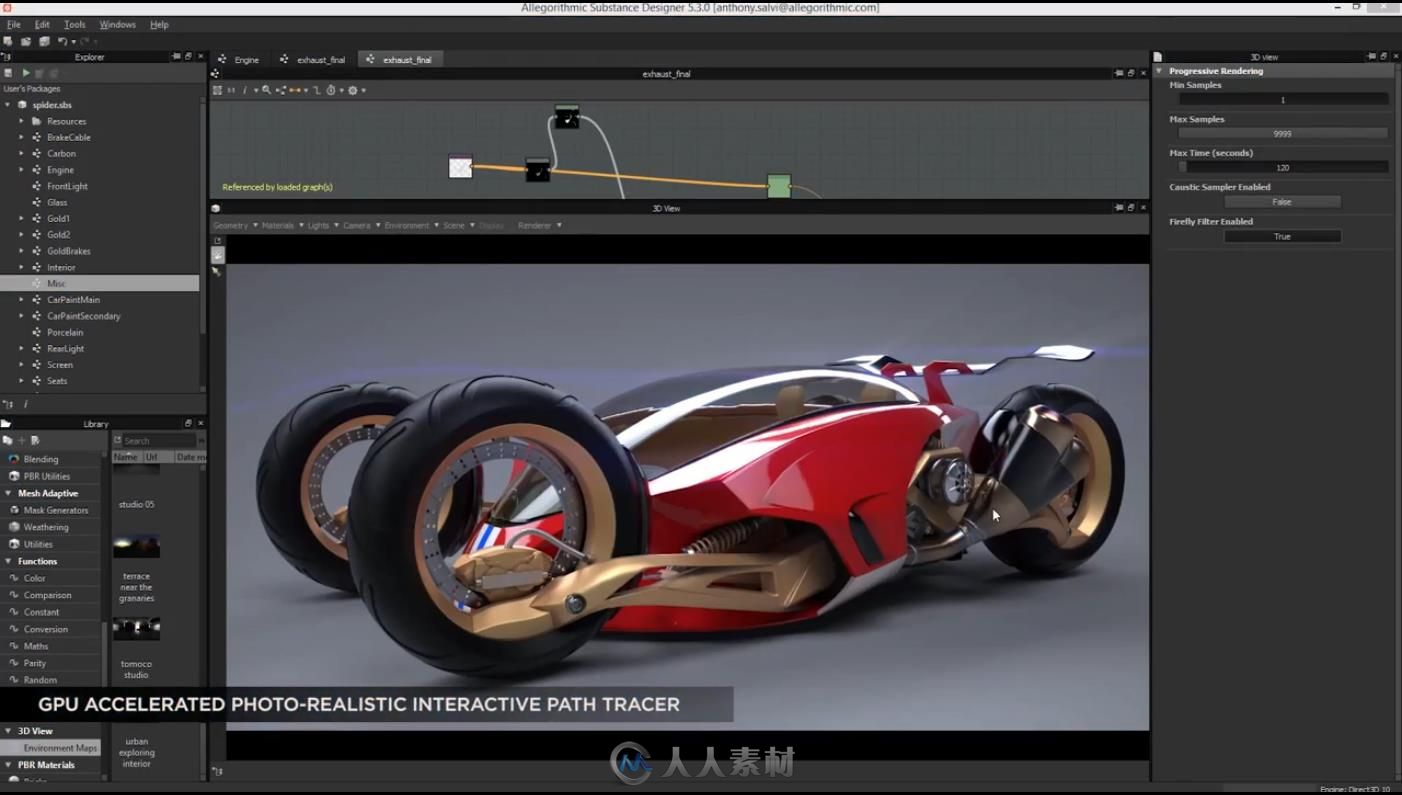Click the node alignment icon in graph toolbar
The width and height of the screenshot is (1402, 795).
tap(281, 90)
